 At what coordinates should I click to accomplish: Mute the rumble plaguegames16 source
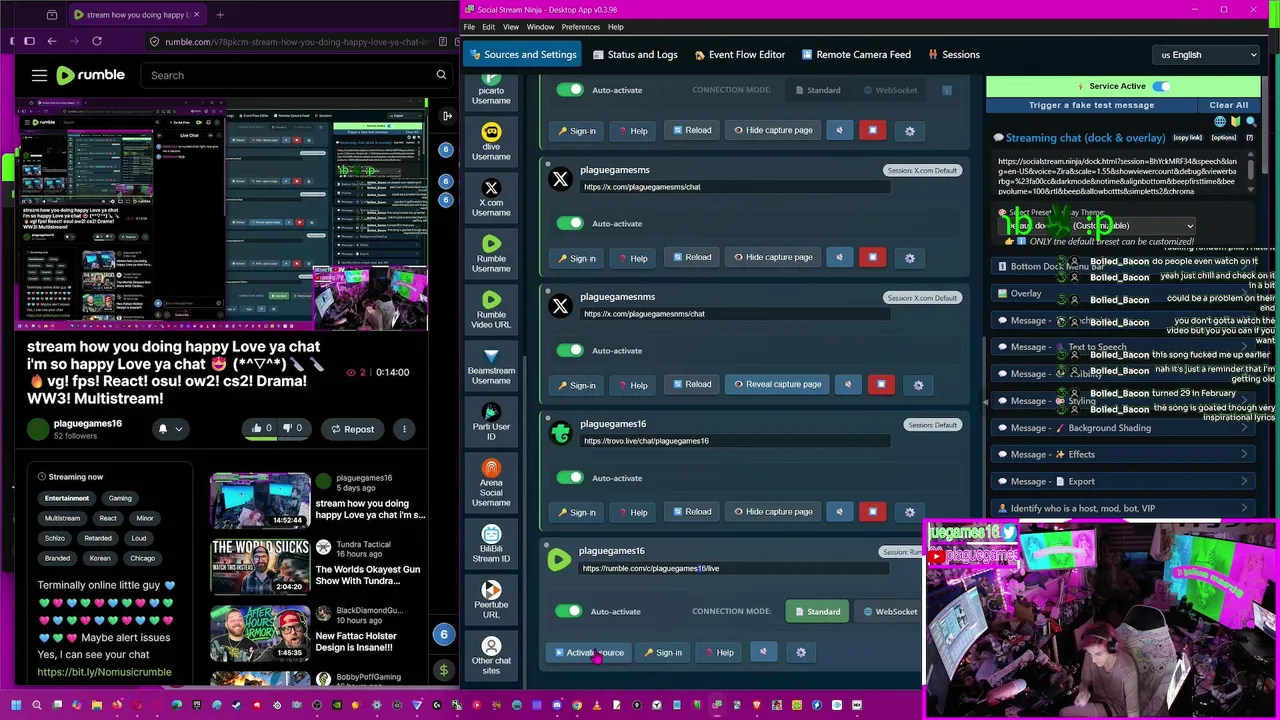(x=763, y=652)
